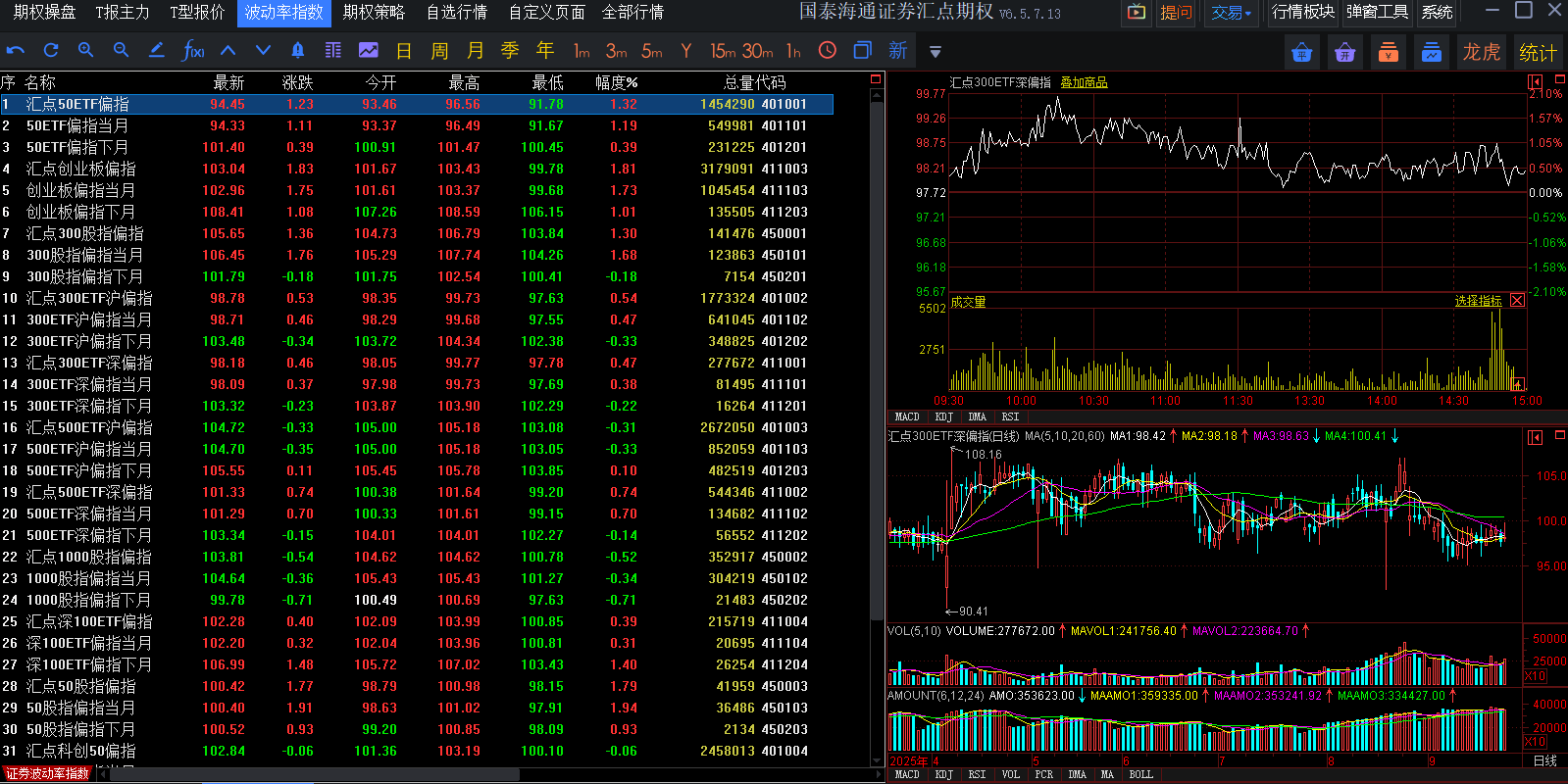Open the purple chart image icon
1568x784 pixels.
click(x=369, y=50)
